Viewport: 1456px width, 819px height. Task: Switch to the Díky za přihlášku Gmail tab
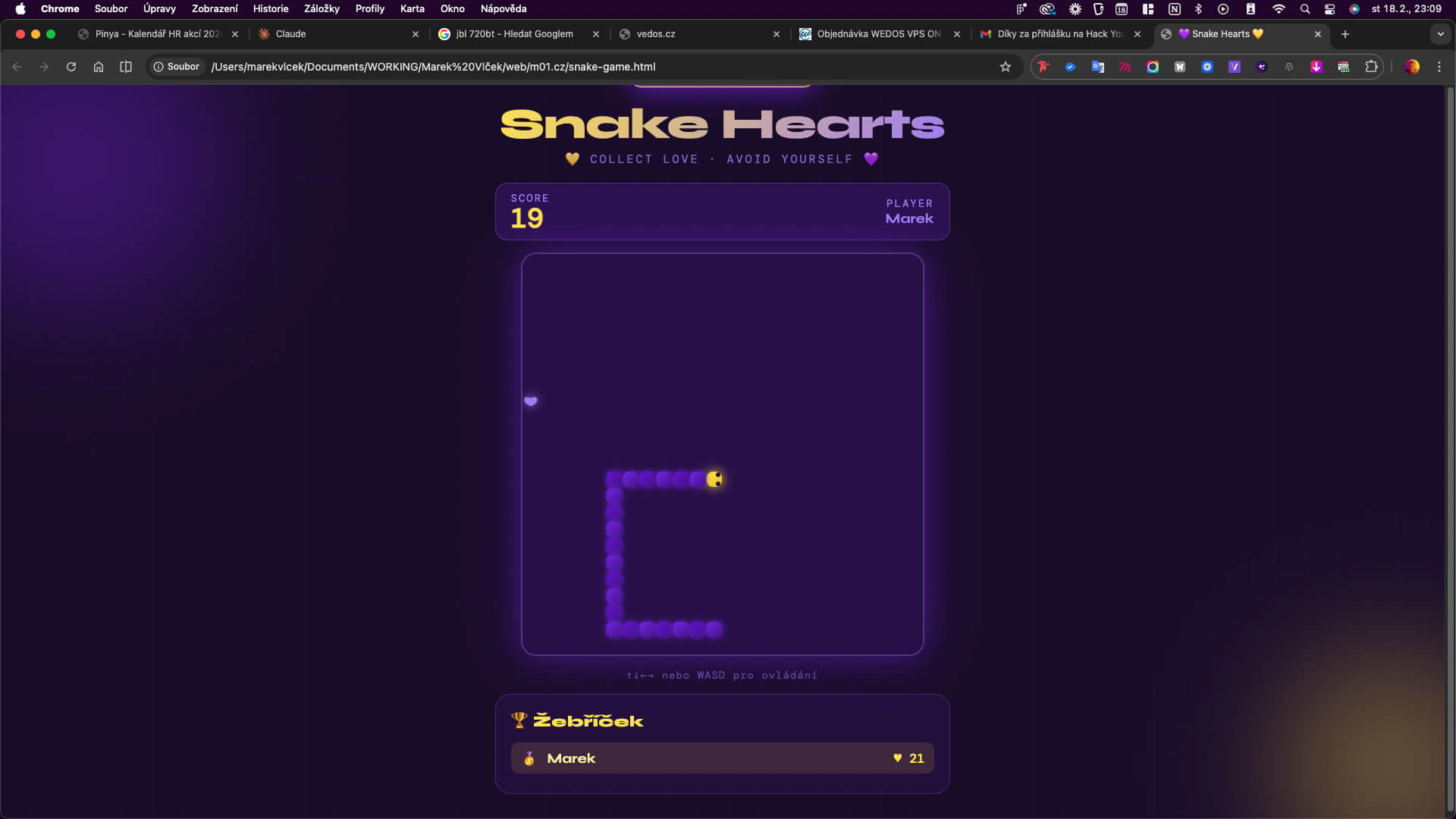pyautogui.click(x=1059, y=34)
